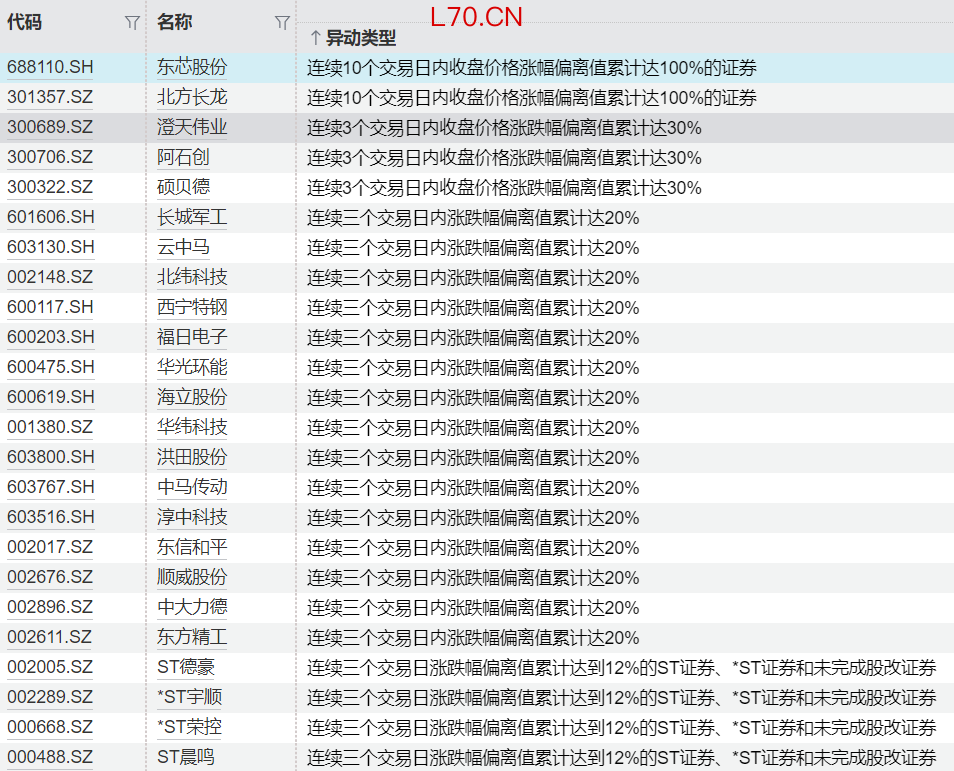Open the 北方长龙 stock link
The width and height of the screenshot is (954, 771).
coord(192,98)
